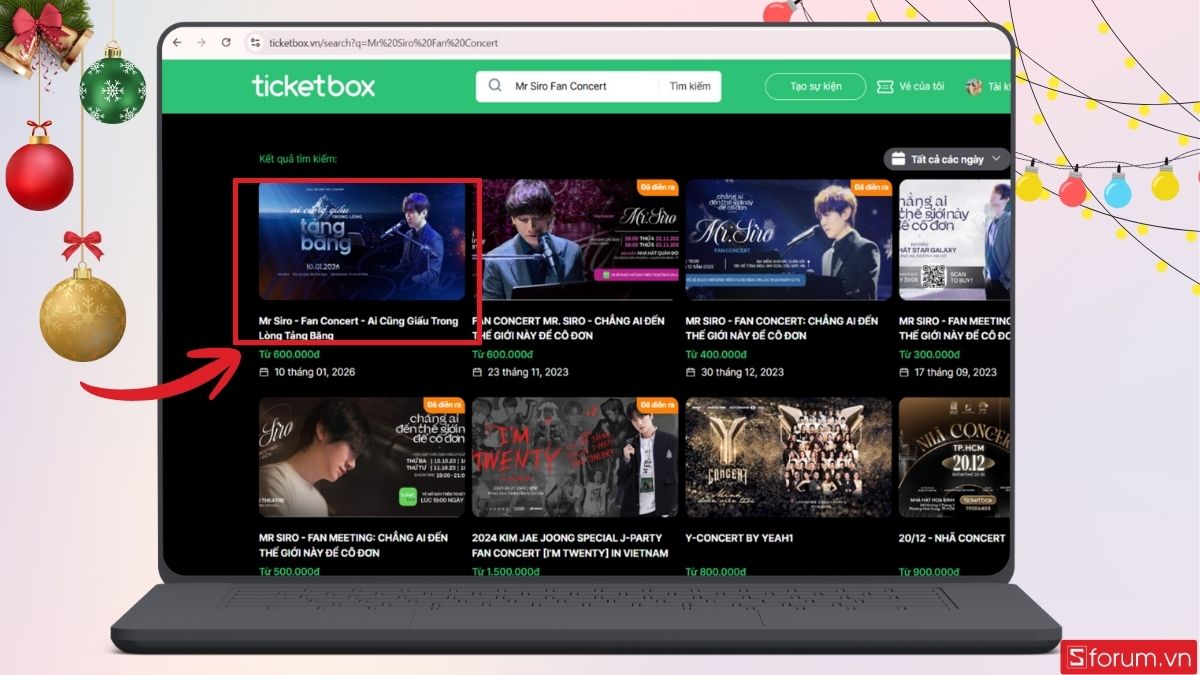Expand the Tất cả các ngày date filter
Image resolution: width=1200 pixels, height=675 pixels.
(946, 159)
